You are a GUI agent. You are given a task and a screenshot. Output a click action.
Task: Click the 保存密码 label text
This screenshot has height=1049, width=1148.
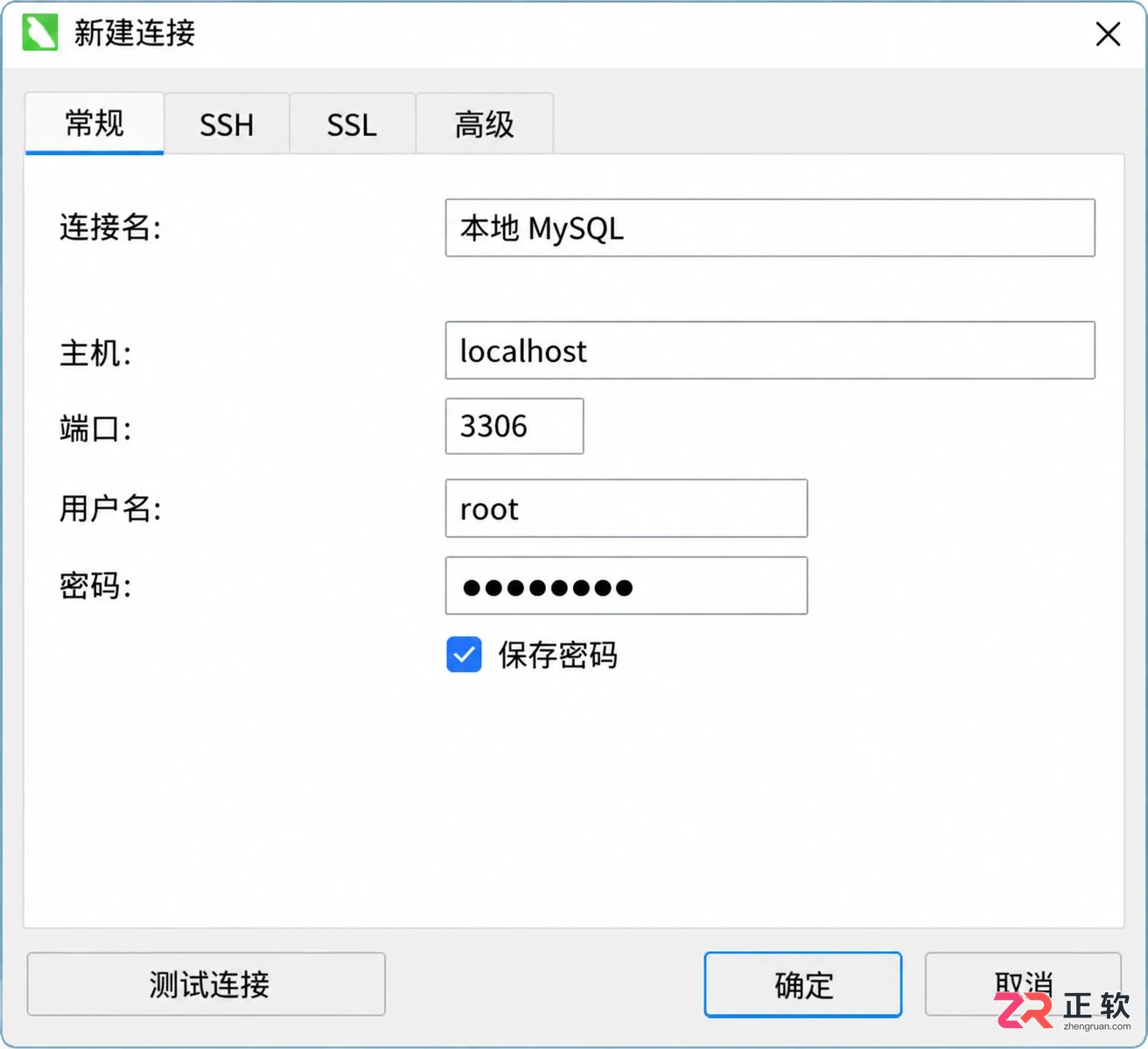pos(557,655)
